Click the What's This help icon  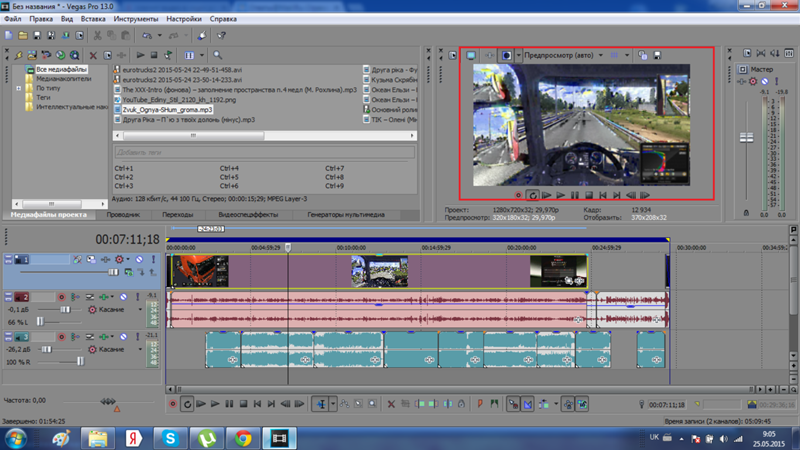[221, 36]
